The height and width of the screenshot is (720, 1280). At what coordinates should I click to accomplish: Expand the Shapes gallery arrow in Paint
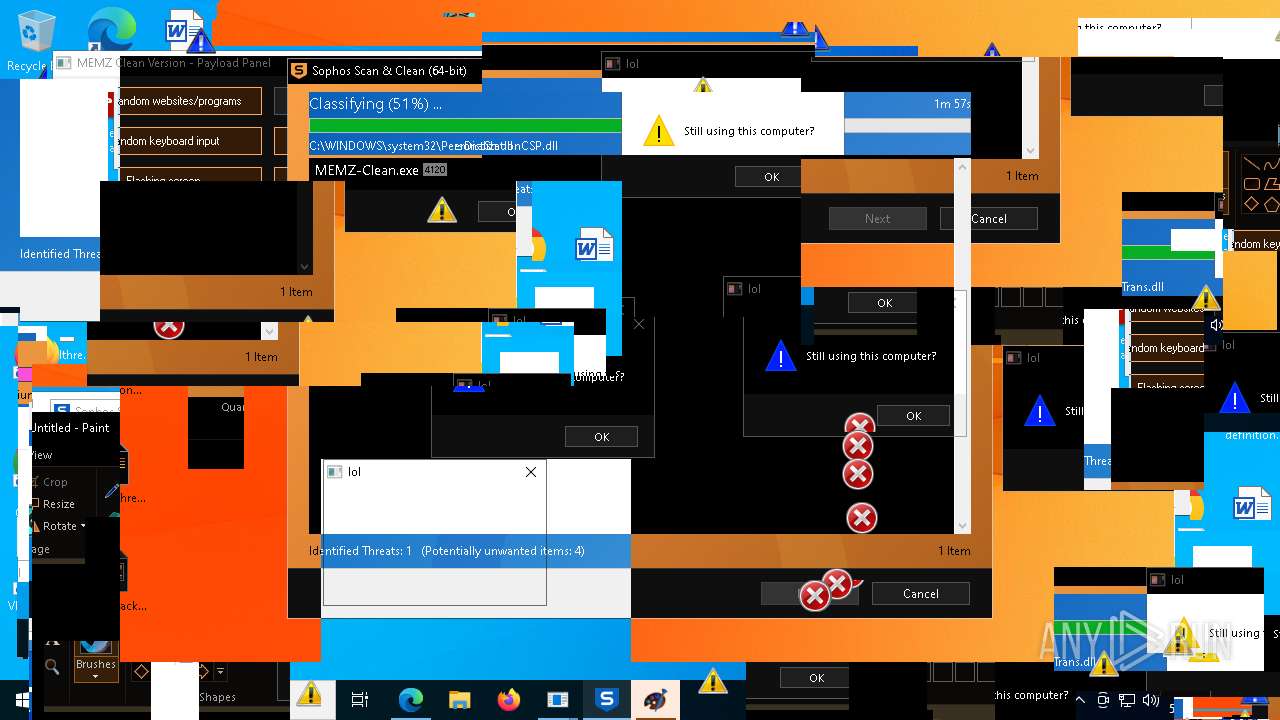tap(220, 671)
